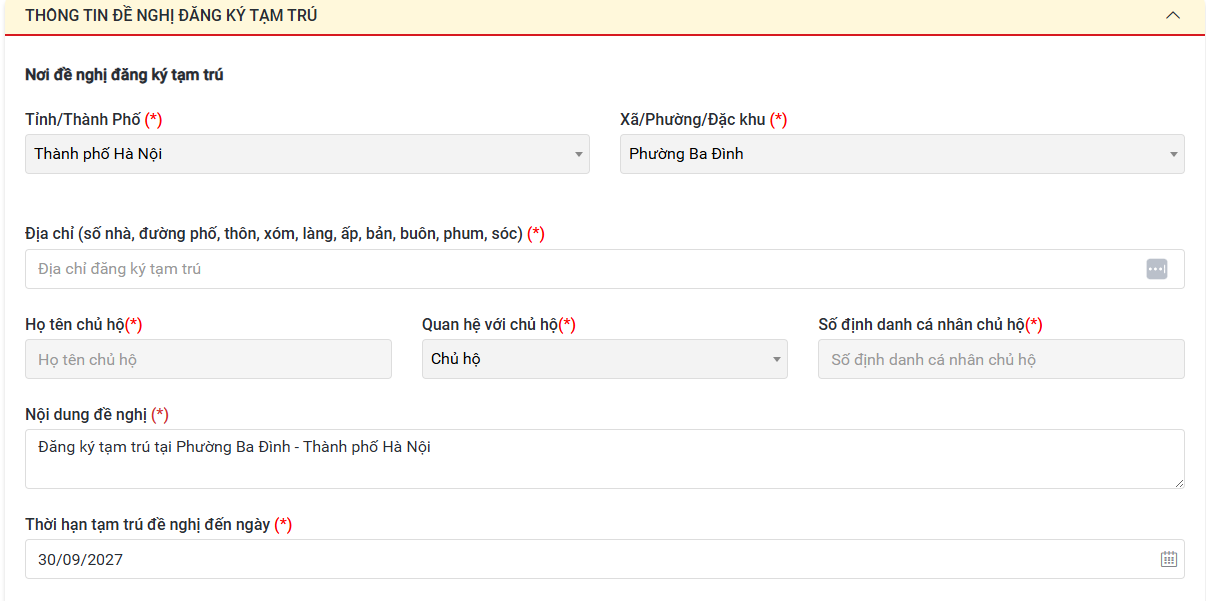This screenshot has height=601, width=1206.
Task: Click the Số định danh cá nhân chủ hộ input
Action: (x=1000, y=359)
